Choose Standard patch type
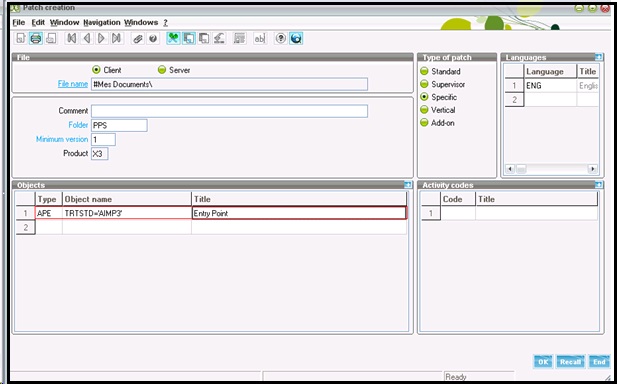 (x=424, y=71)
